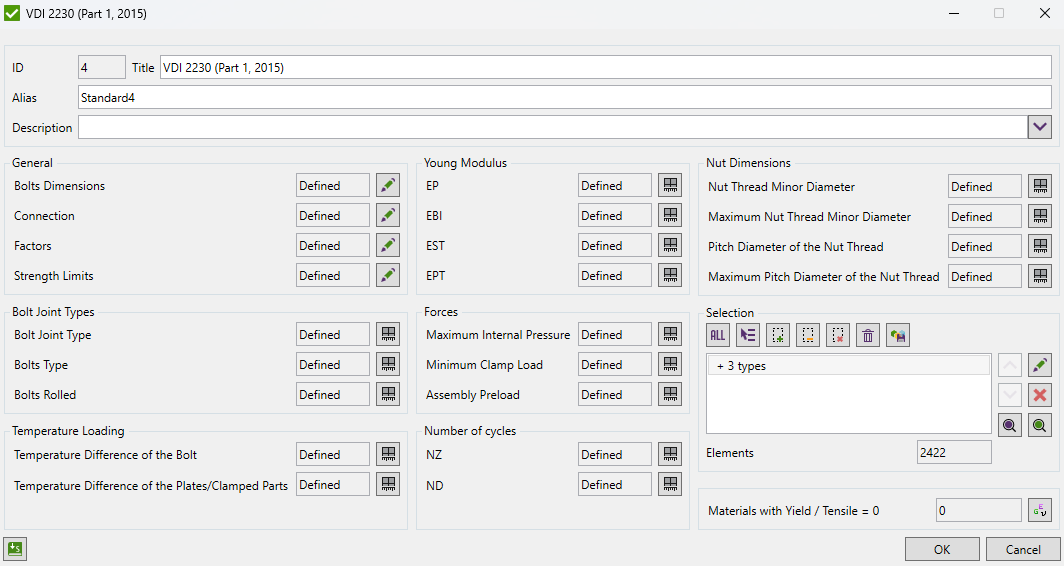1064x566 pixels.
Task: Click the purple magnifier icon under selection list
Action: point(1010,425)
